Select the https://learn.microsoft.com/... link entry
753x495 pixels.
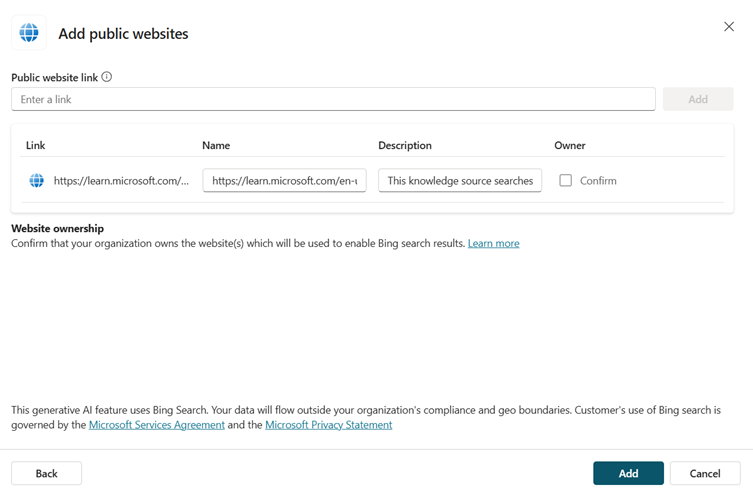121,181
